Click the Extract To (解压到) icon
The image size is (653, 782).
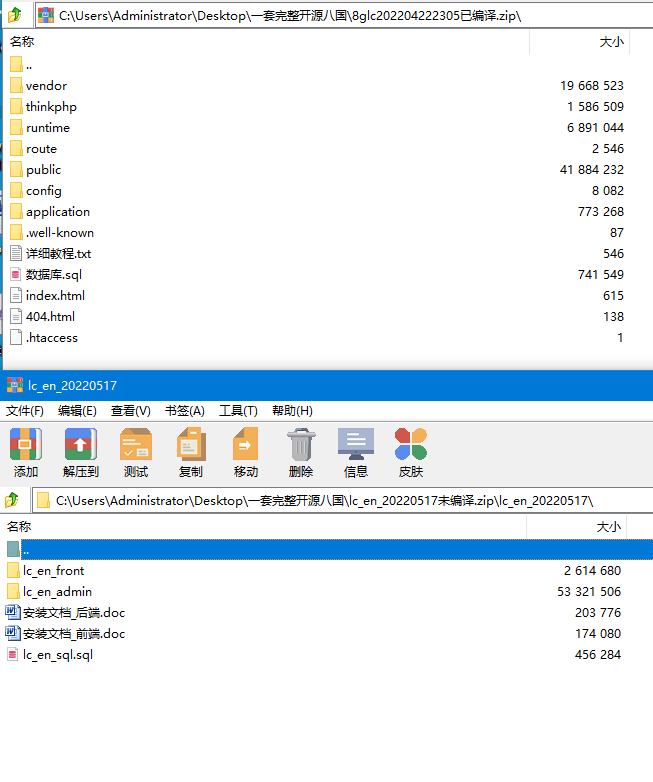coord(80,451)
